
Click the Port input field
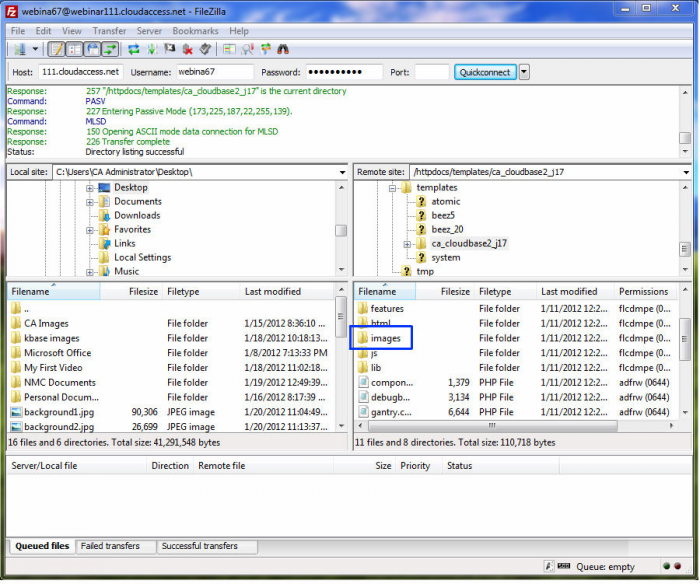click(x=431, y=72)
